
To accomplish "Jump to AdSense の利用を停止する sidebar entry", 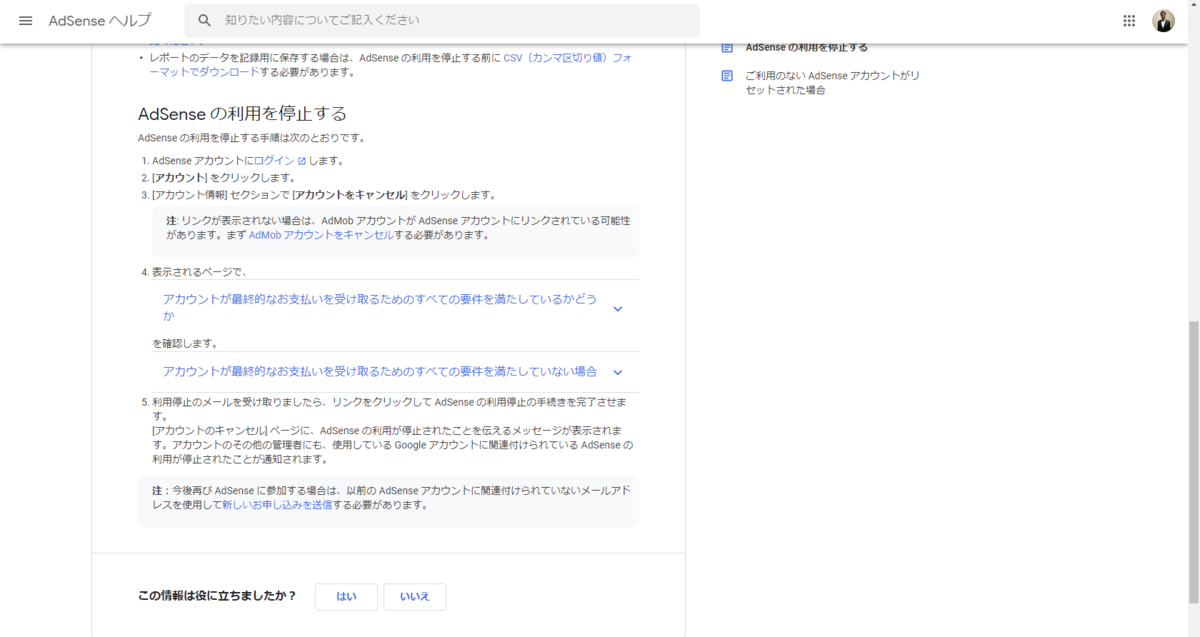I will [806, 47].
